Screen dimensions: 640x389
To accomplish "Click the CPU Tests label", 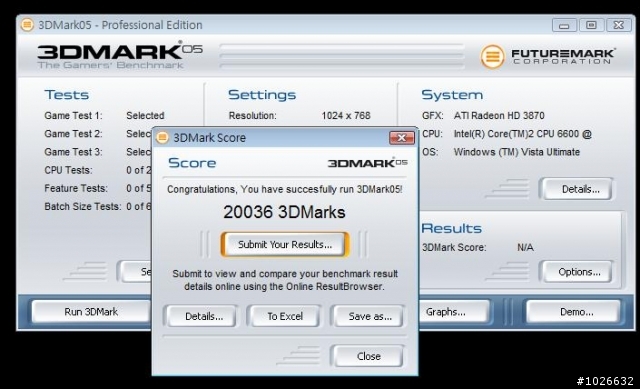I will 68,170.
